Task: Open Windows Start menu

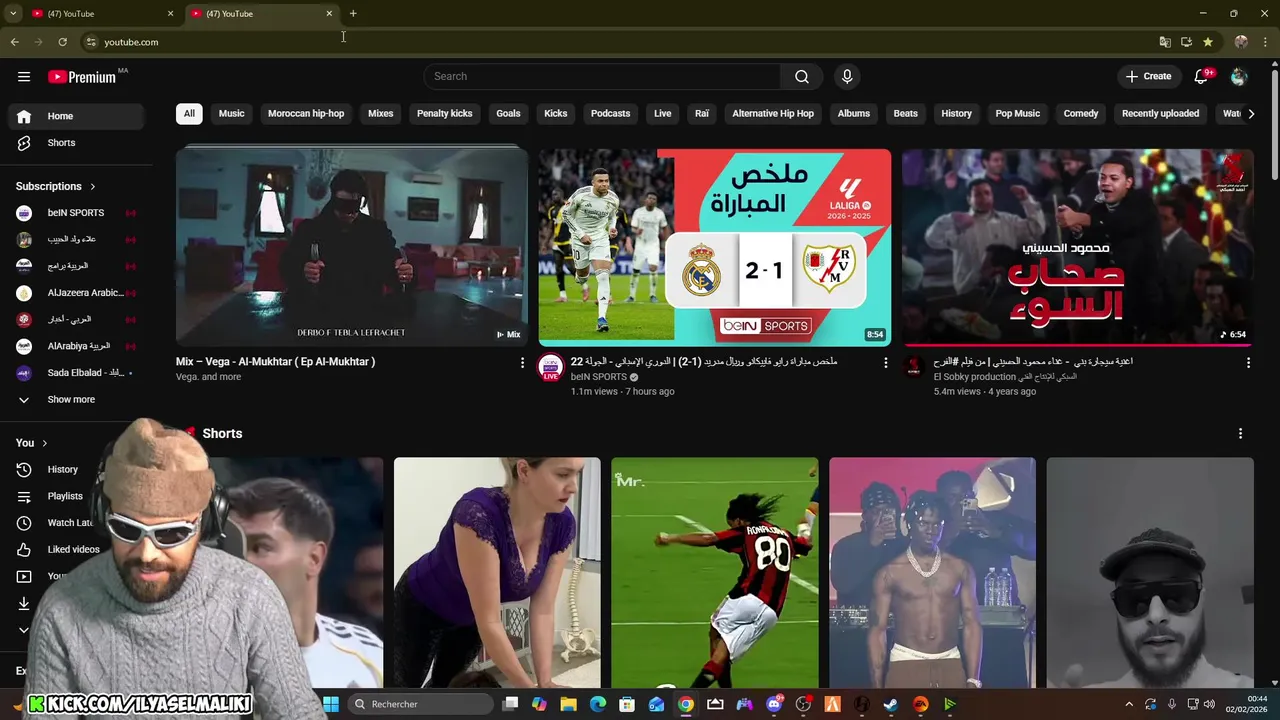Action: (331, 704)
